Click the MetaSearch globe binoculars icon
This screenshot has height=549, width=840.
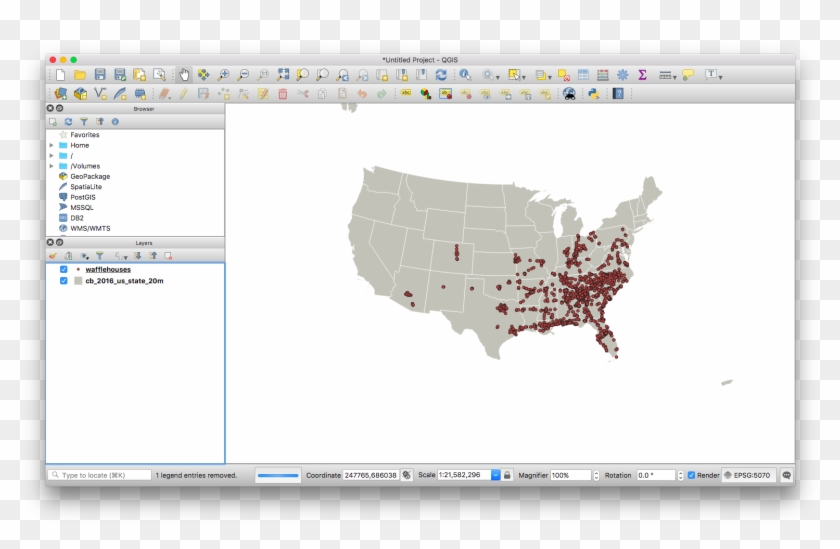tap(569, 94)
